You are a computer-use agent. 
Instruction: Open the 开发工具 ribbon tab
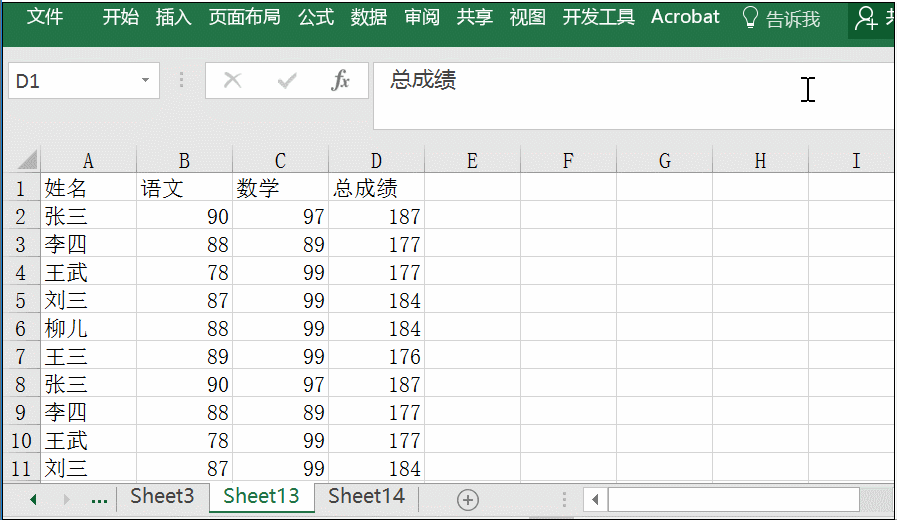(598, 17)
